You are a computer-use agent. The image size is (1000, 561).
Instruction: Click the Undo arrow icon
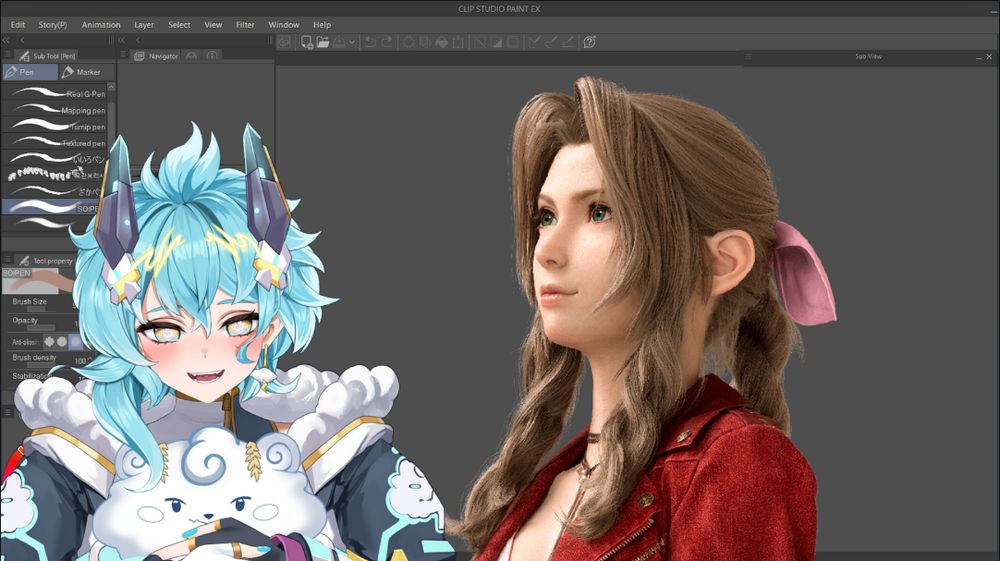coord(371,42)
